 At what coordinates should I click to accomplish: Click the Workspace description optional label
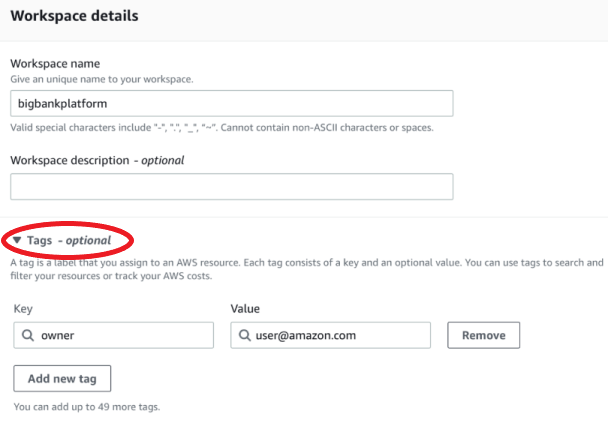(97, 159)
